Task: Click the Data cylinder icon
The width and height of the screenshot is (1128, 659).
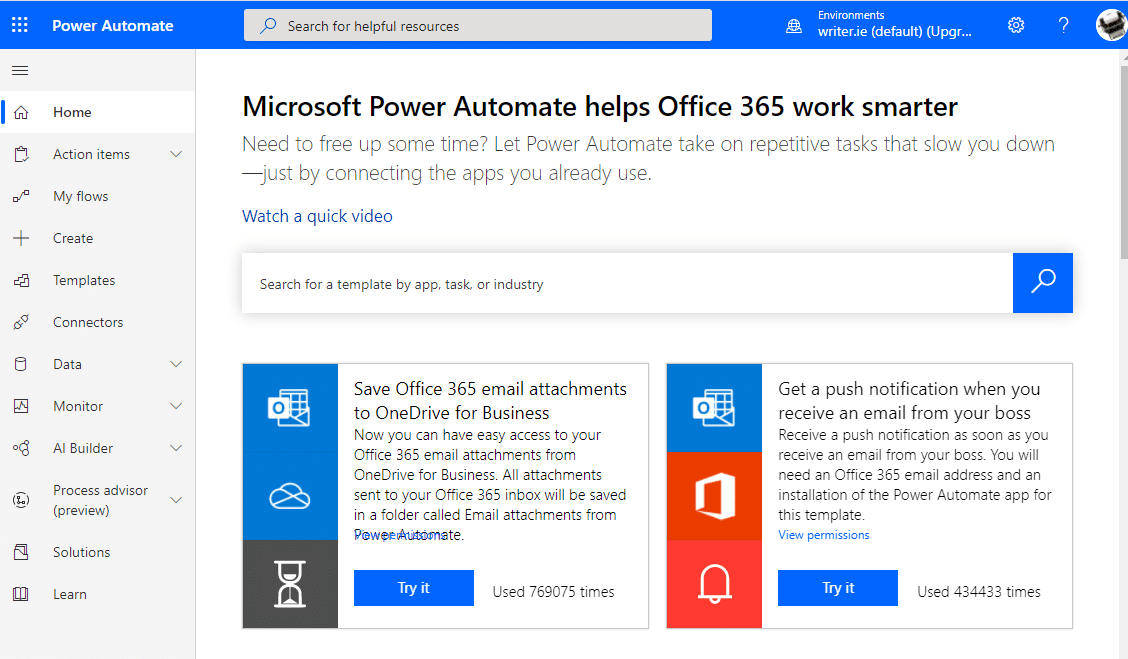Action: pos(22,364)
